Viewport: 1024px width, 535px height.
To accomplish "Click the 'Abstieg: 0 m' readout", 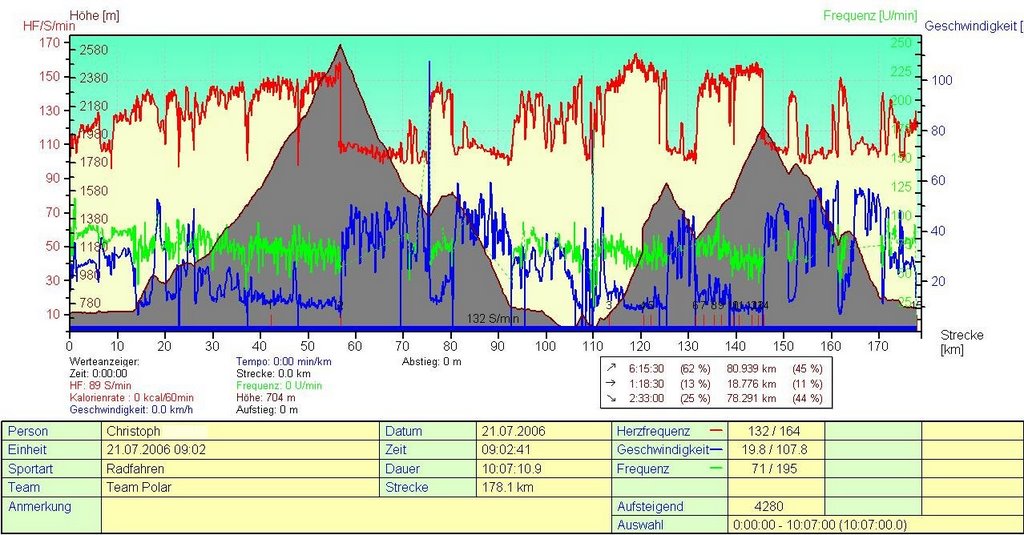I will [x=432, y=361].
